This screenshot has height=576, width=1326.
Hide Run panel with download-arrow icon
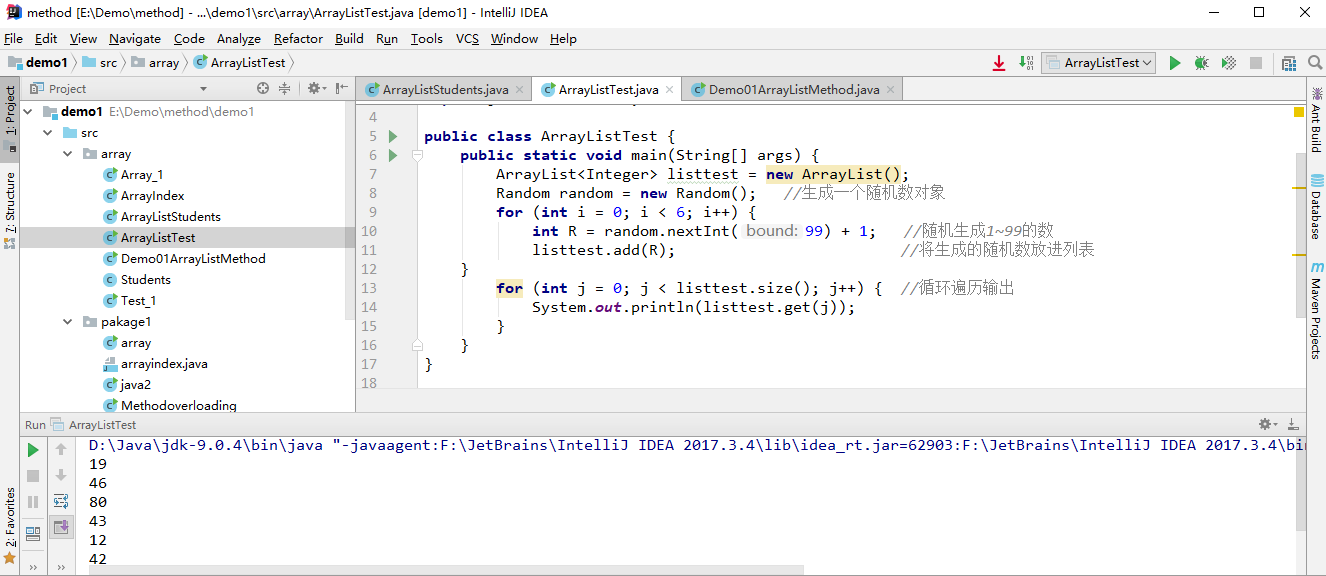click(1294, 424)
